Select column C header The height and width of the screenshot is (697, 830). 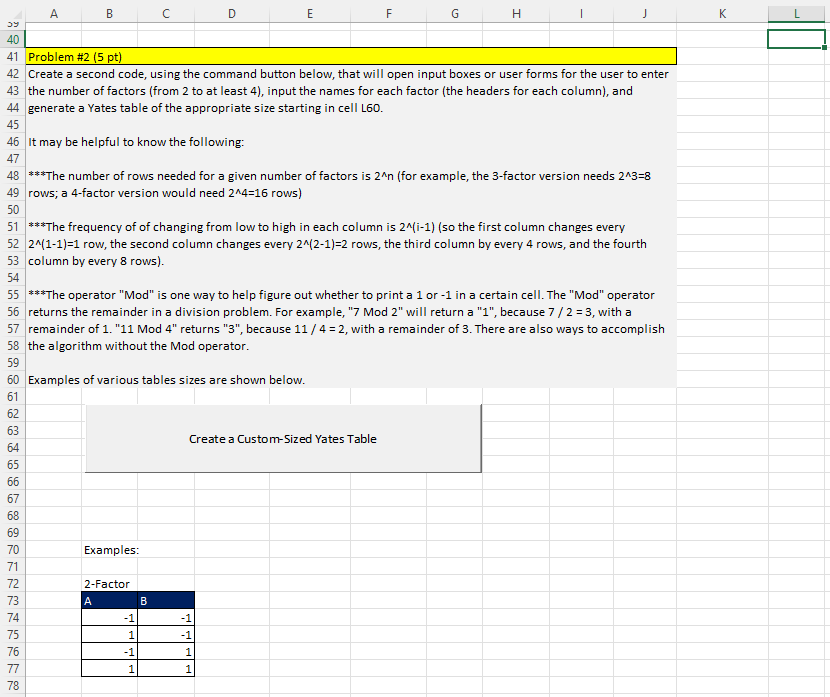166,14
